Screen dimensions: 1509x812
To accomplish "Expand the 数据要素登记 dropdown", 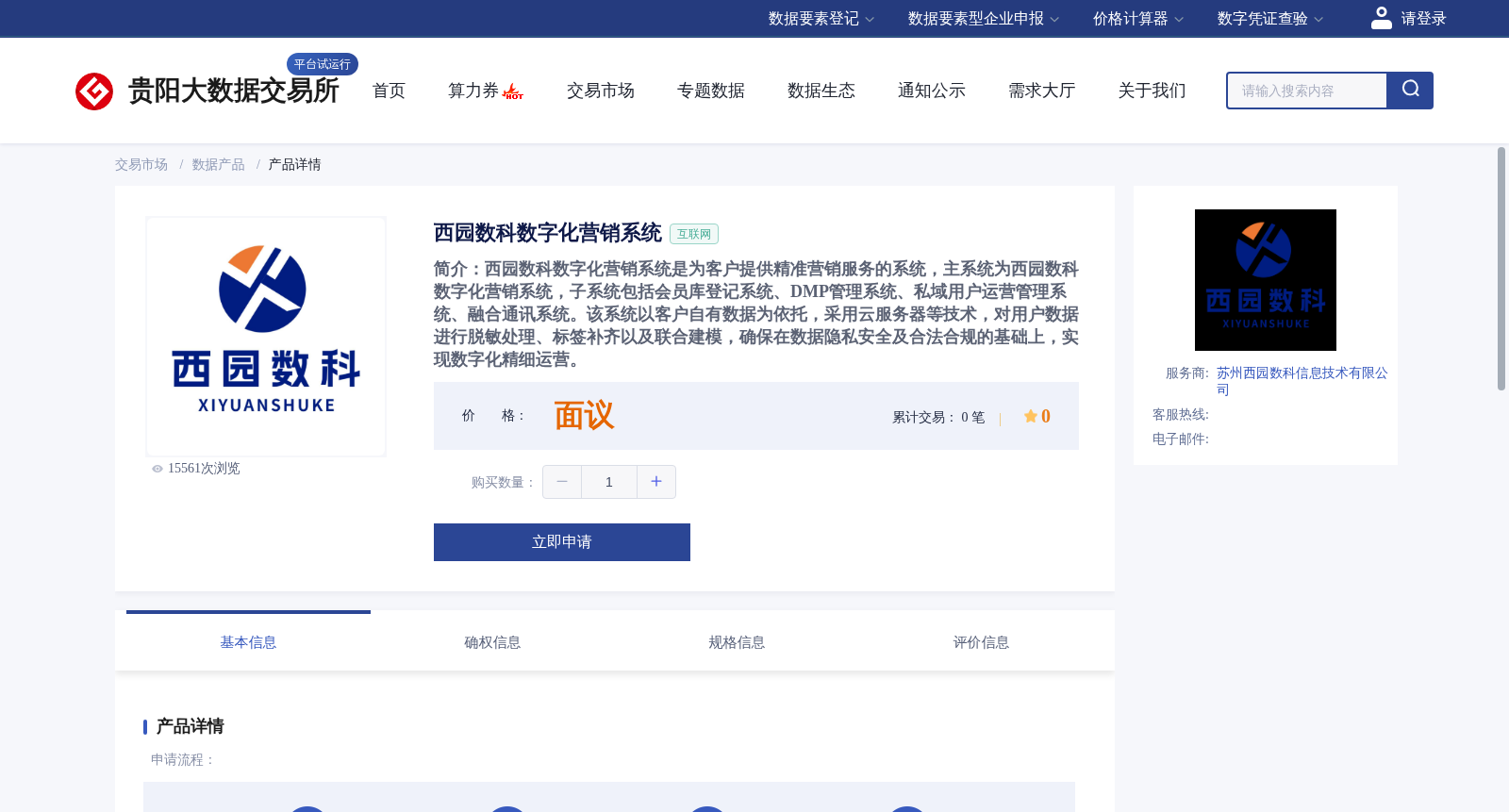I will (821, 19).
